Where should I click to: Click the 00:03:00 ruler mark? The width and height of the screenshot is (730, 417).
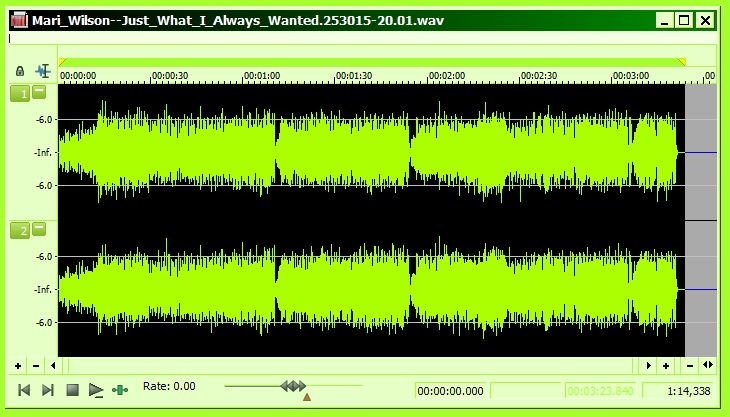pos(631,75)
